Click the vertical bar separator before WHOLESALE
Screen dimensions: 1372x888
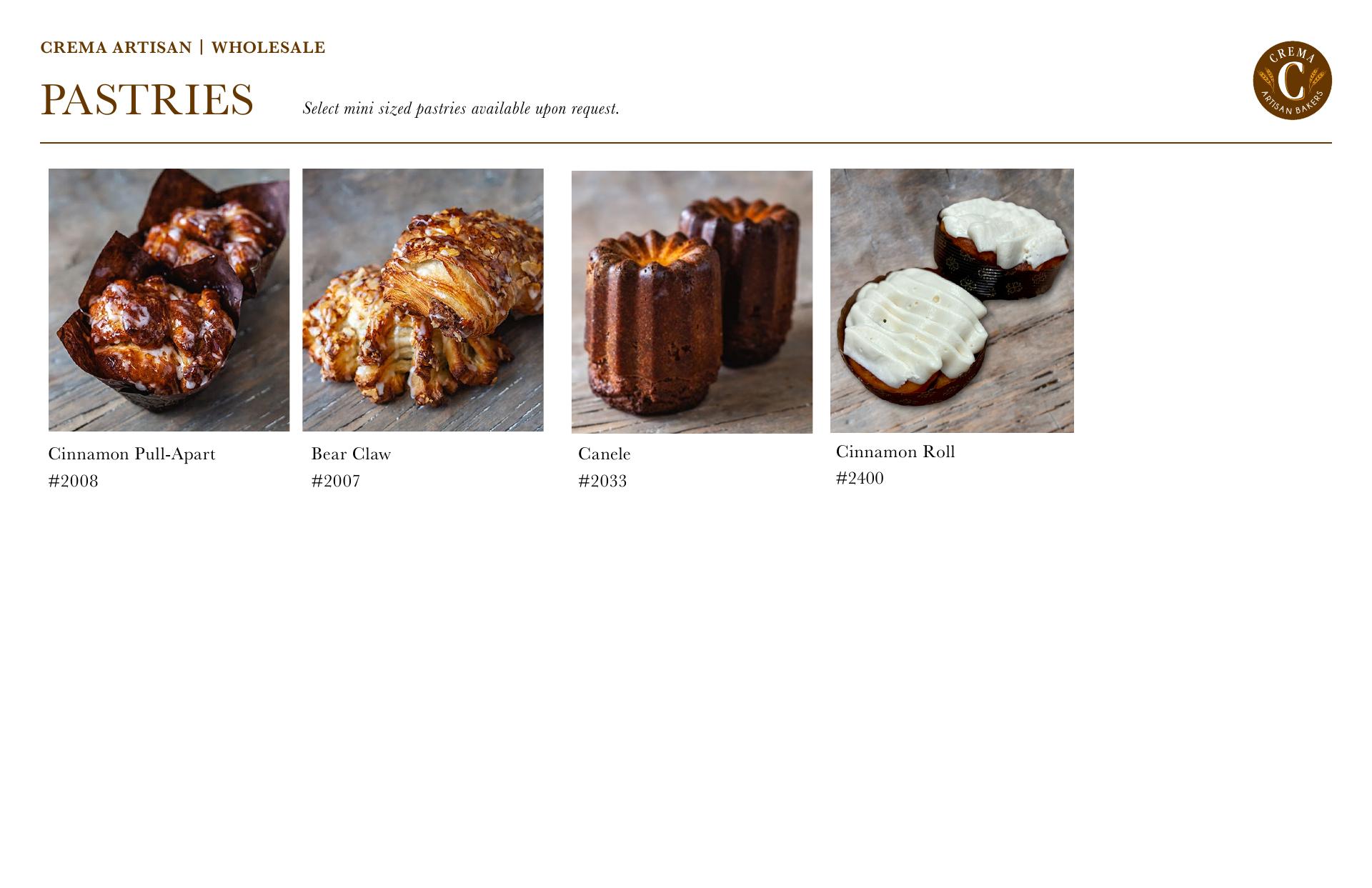tap(202, 47)
